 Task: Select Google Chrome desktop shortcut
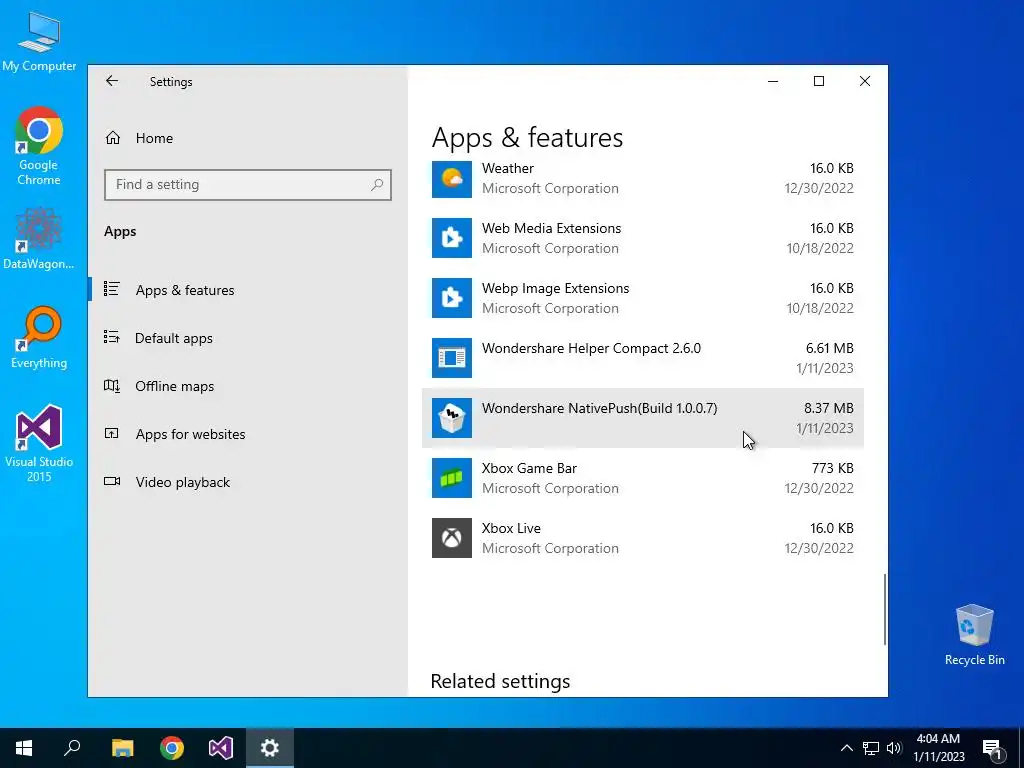(x=39, y=146)
